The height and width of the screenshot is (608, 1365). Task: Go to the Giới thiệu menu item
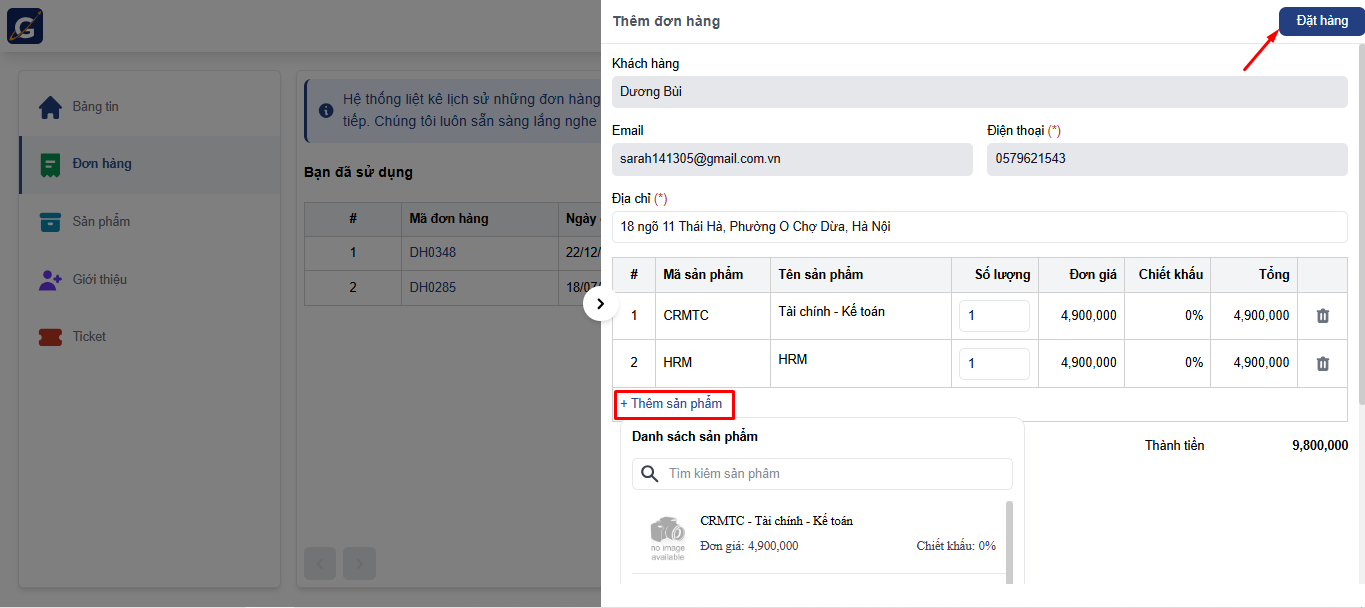99,280
